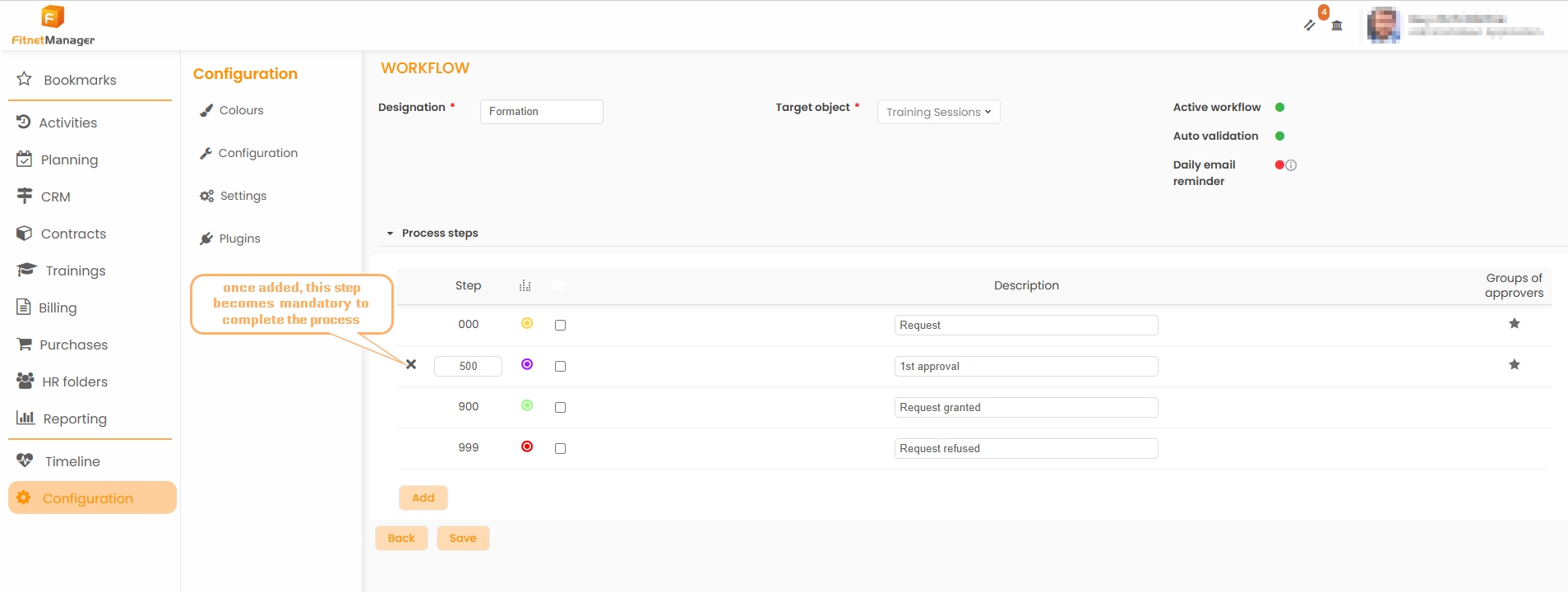Open Trainings in the left sidebar

point(75,271)
